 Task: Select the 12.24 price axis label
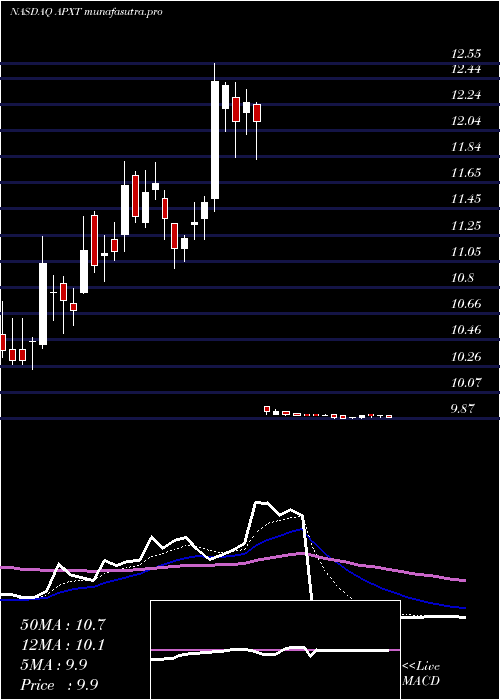466,95
